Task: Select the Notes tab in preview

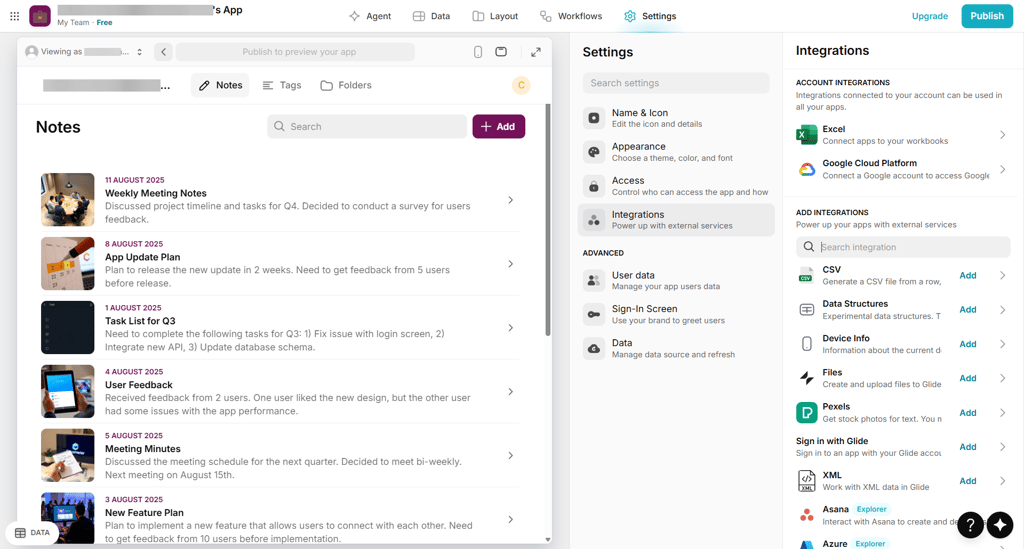Action: click(x=220, y=86)
